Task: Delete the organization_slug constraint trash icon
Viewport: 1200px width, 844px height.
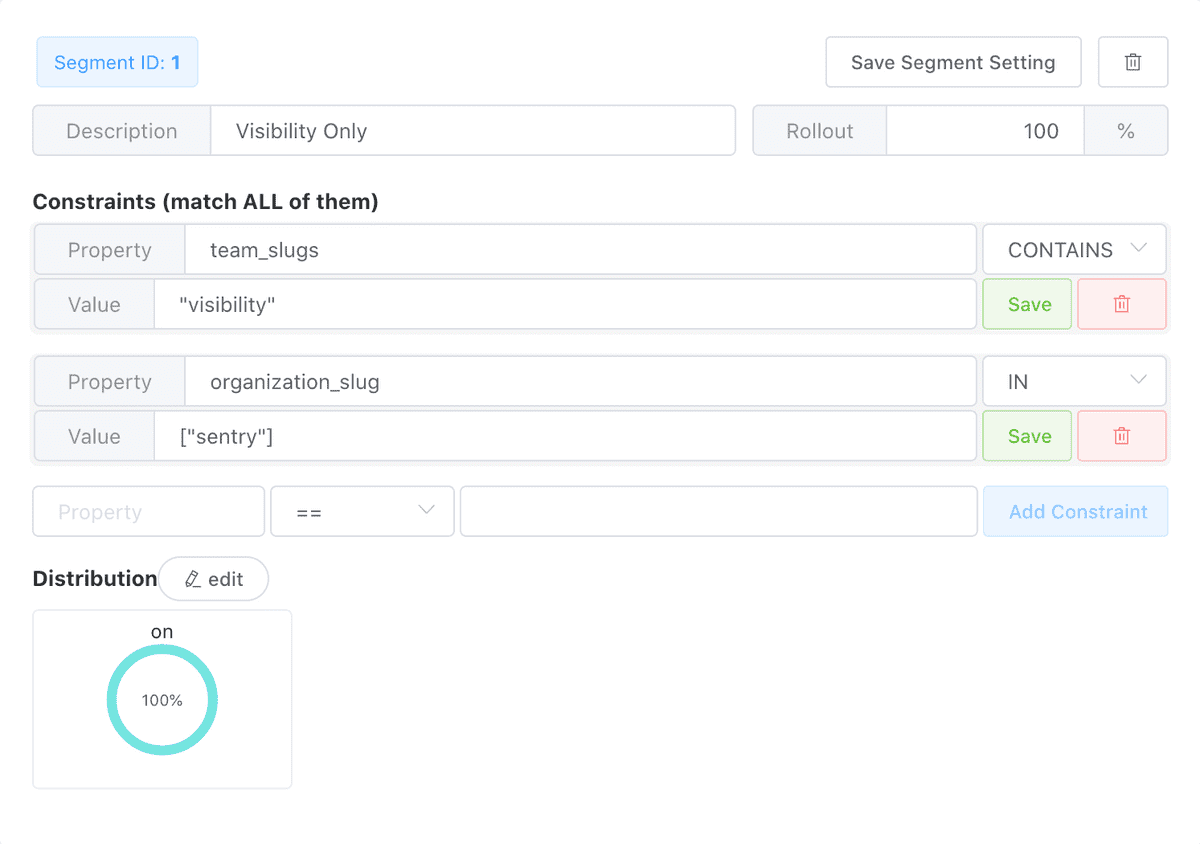Action: [1122, 436]
